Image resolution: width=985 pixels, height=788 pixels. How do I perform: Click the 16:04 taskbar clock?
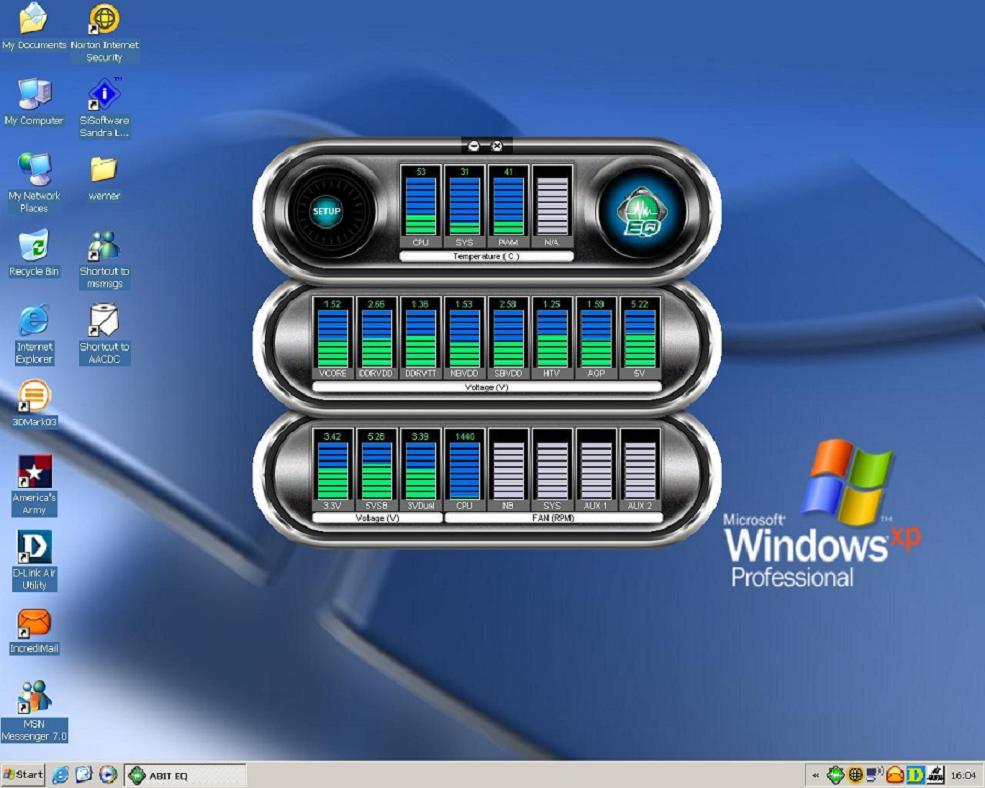click(x=963, y=775)
